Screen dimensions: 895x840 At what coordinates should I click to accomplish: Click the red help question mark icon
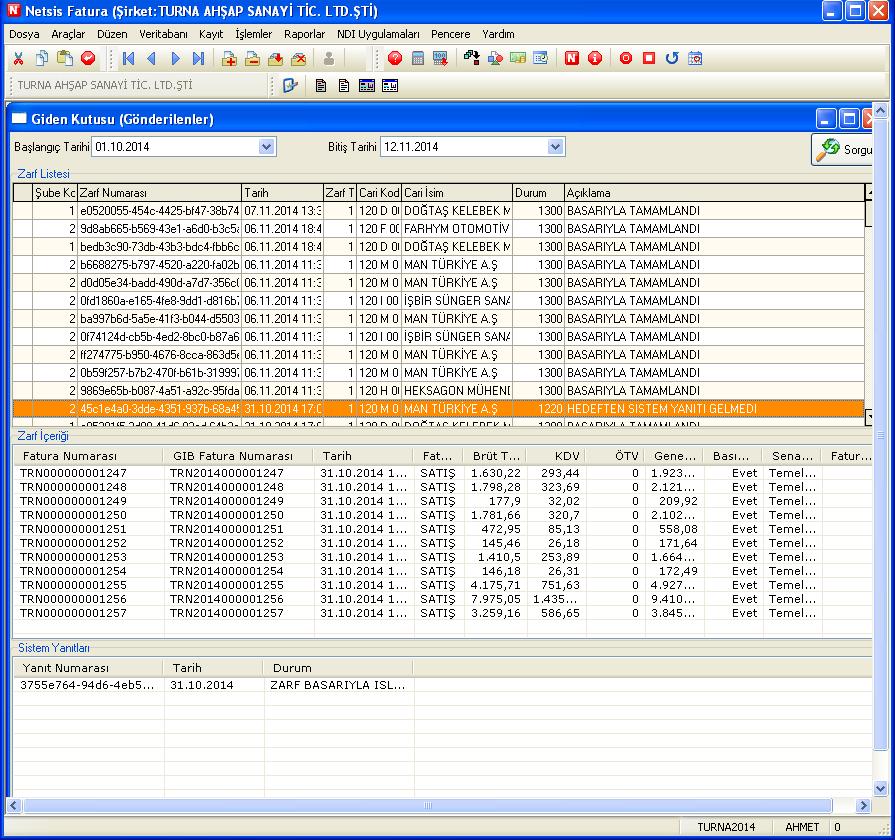coord(395,59)
